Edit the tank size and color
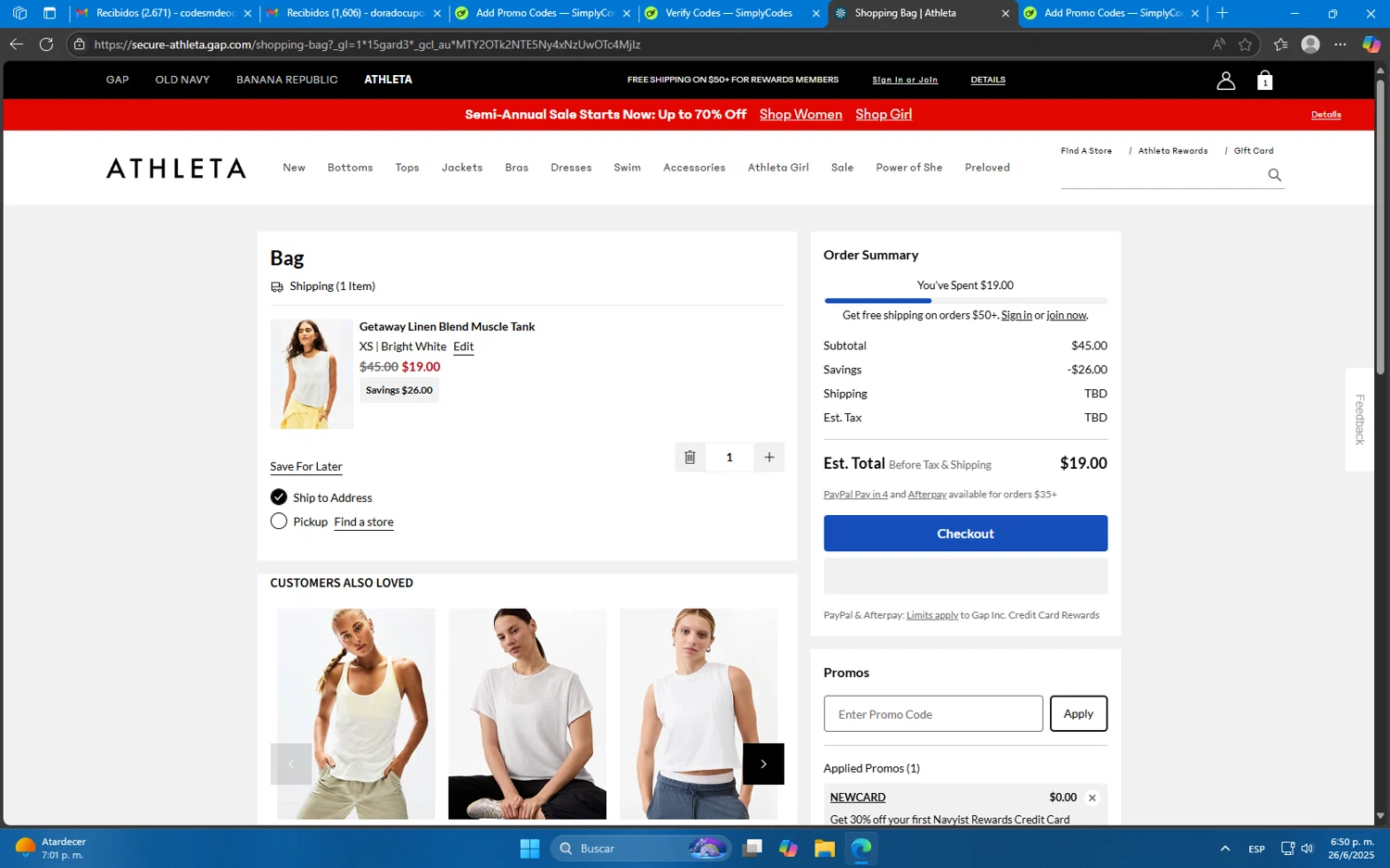Screen dimensions: 1390x868 tap(463, 346)
